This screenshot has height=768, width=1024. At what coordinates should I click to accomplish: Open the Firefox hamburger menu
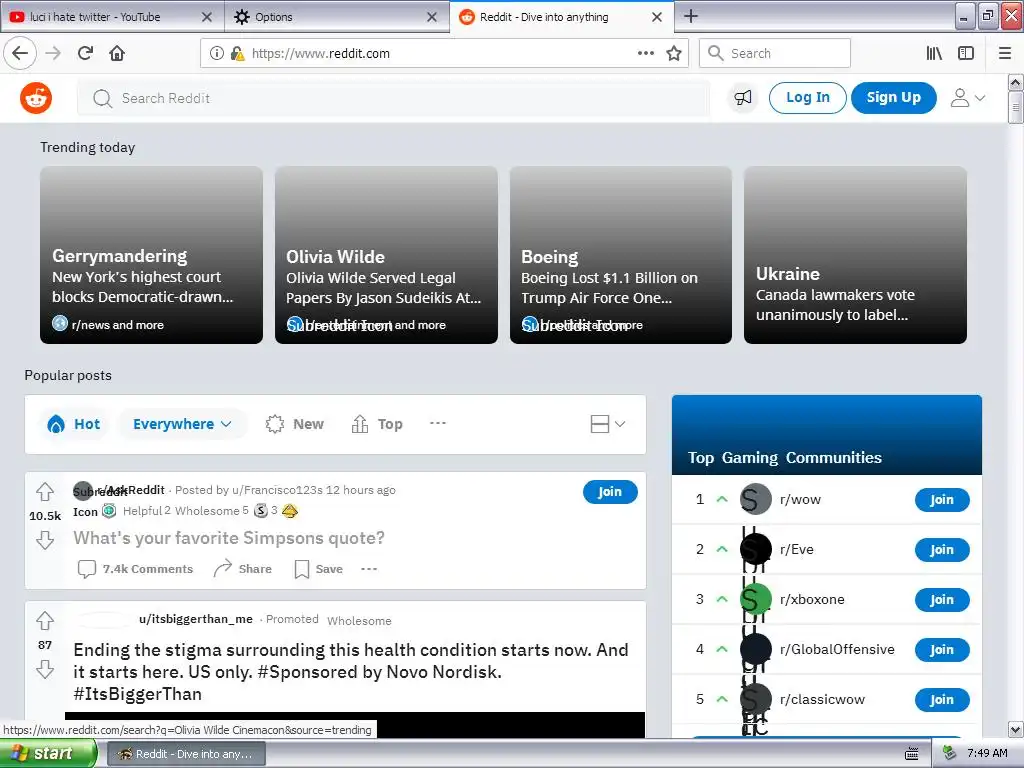[x=1005, y=54]
